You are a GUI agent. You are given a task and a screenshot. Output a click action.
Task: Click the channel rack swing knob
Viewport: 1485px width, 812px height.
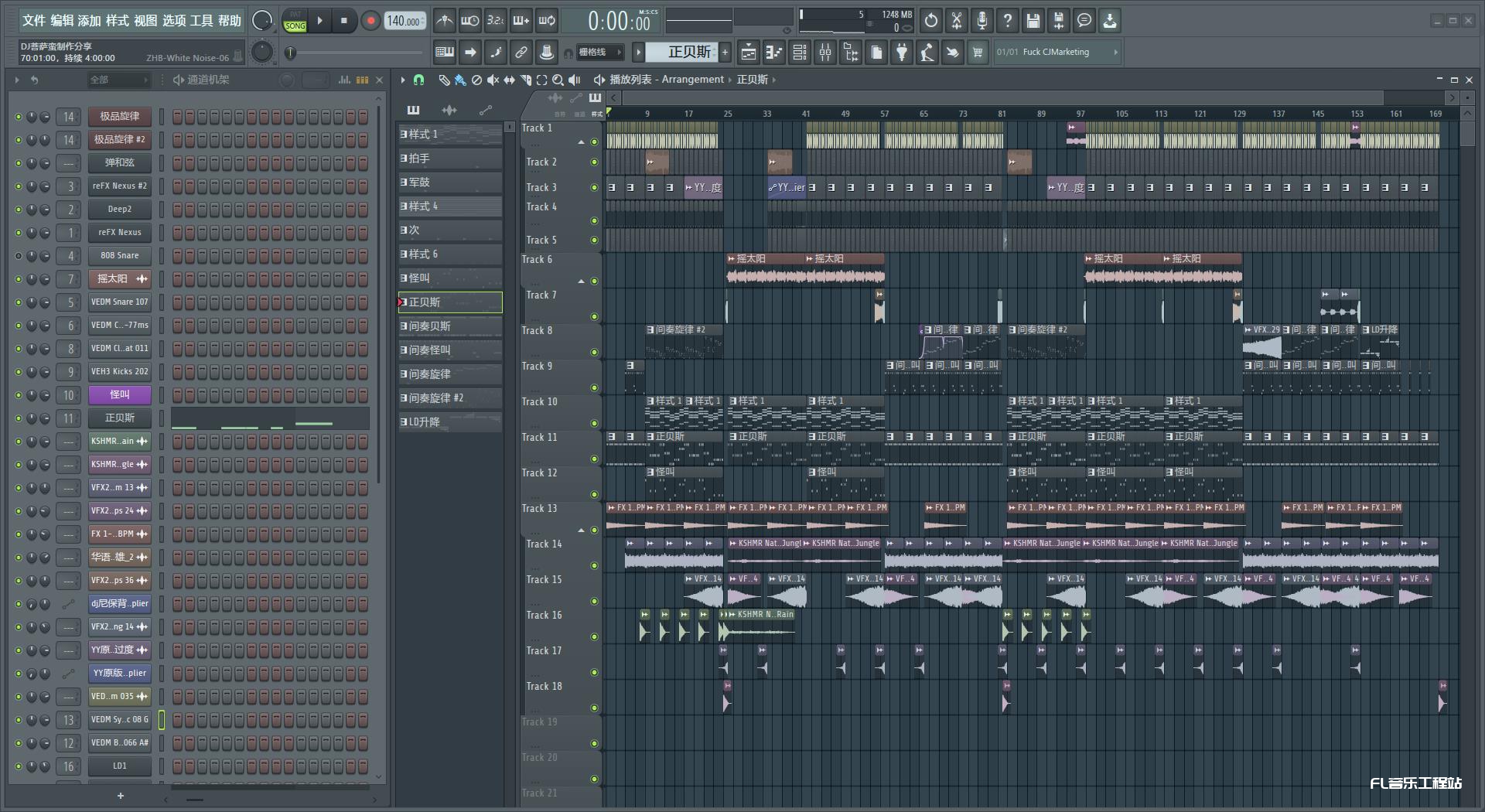coord(286,80)
